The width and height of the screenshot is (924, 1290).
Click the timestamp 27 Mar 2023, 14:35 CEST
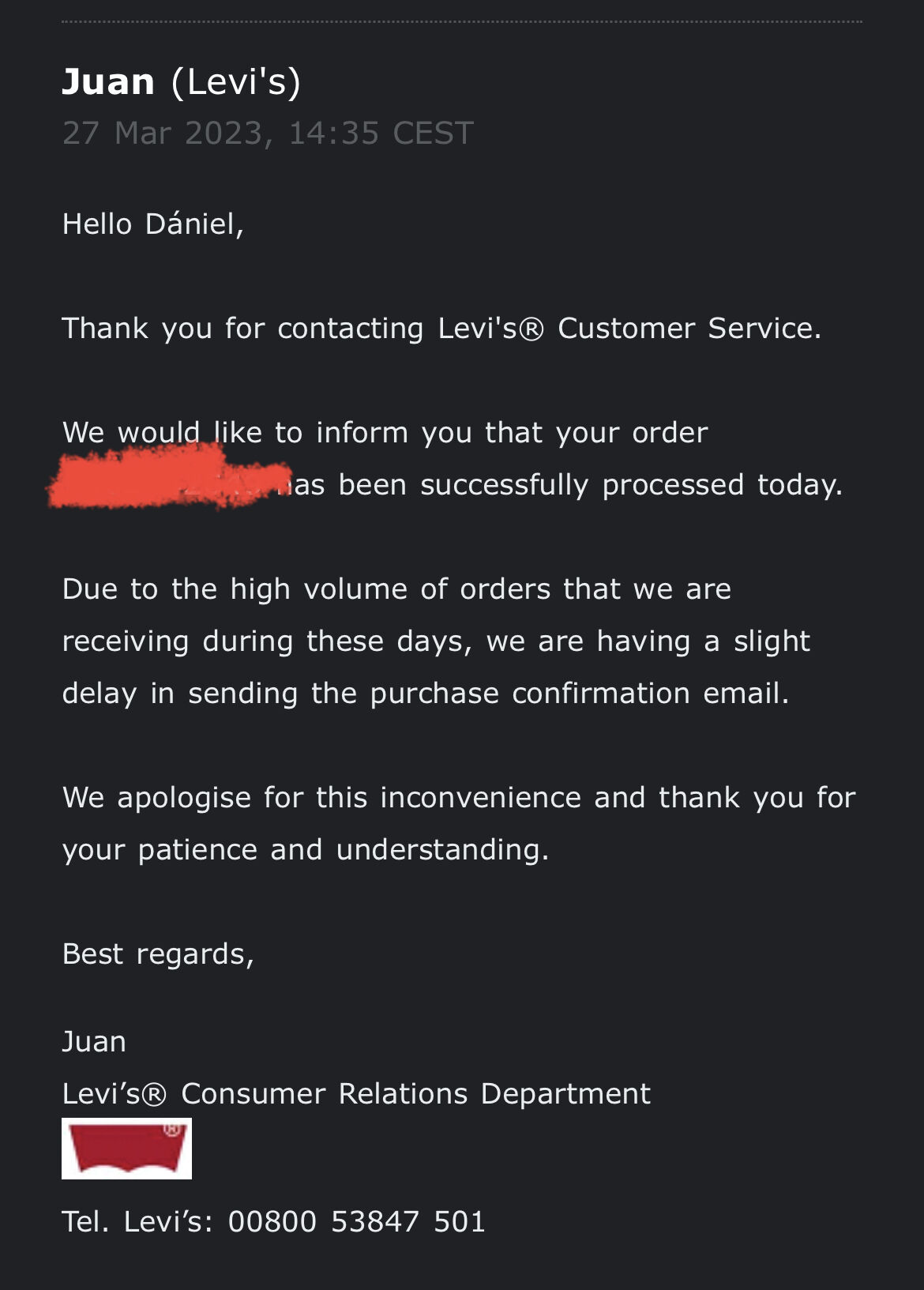click(x=268, y=133)
